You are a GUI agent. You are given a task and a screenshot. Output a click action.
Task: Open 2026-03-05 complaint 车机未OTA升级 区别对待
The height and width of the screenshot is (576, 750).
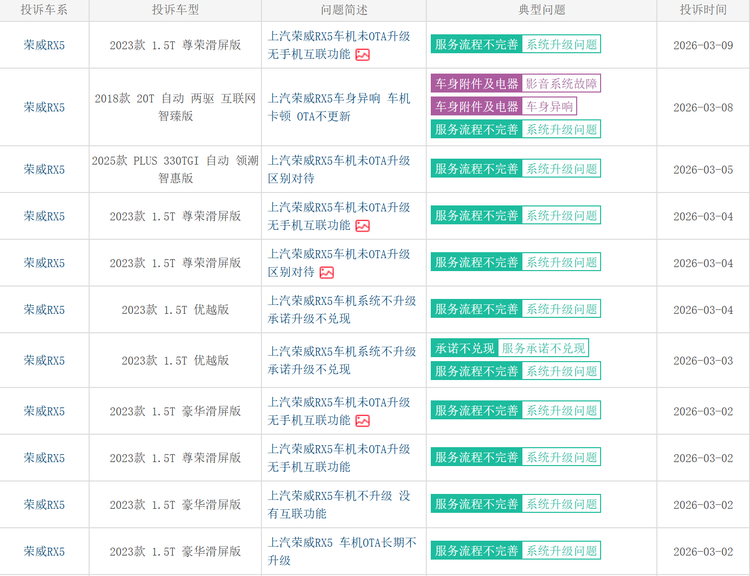pyautogui.click(x=339, y=169)
